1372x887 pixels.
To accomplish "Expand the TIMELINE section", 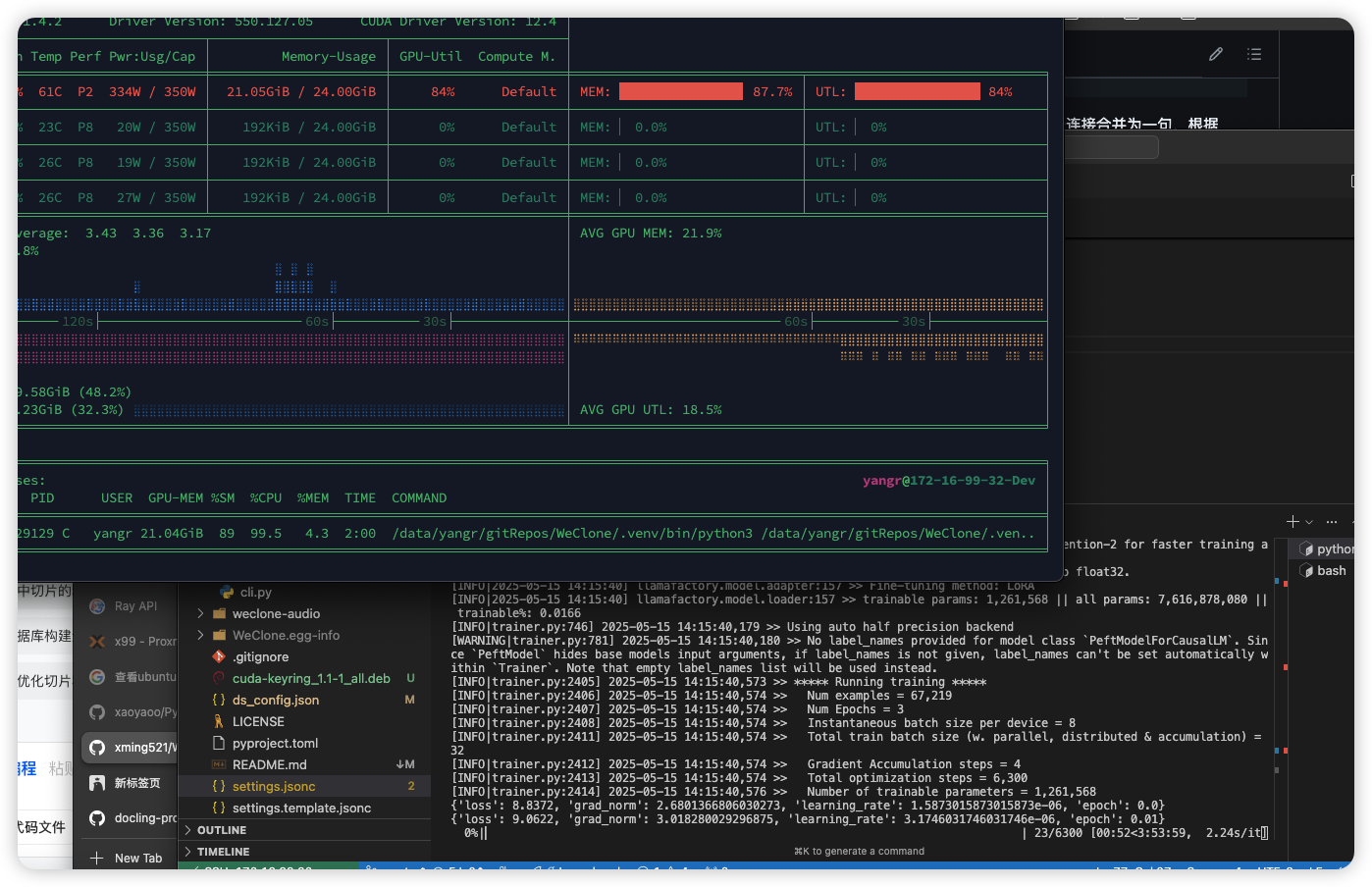I will 223,852.
